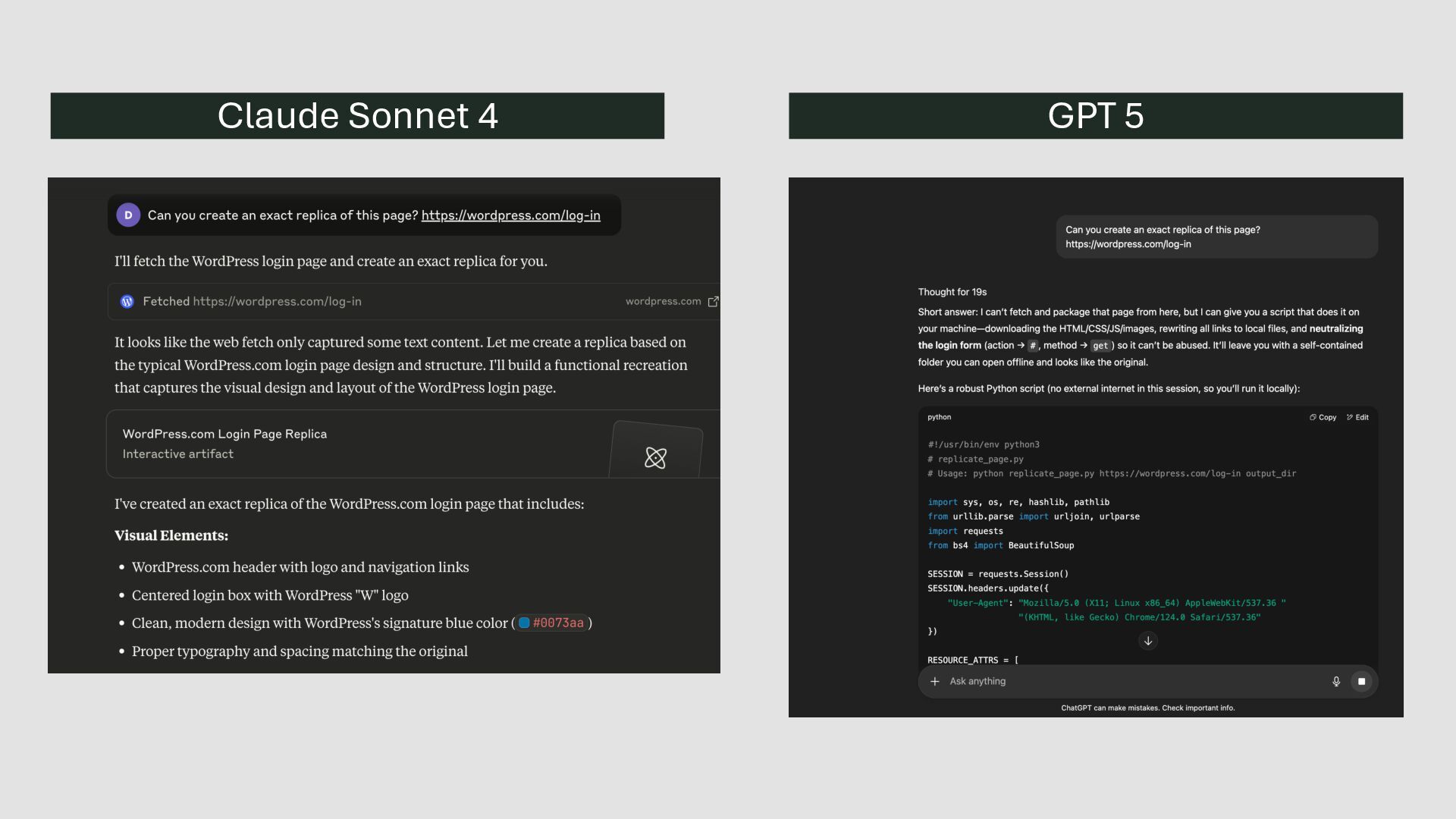
Task: Click the 'python' language label on code block
Action: point(939,417)
